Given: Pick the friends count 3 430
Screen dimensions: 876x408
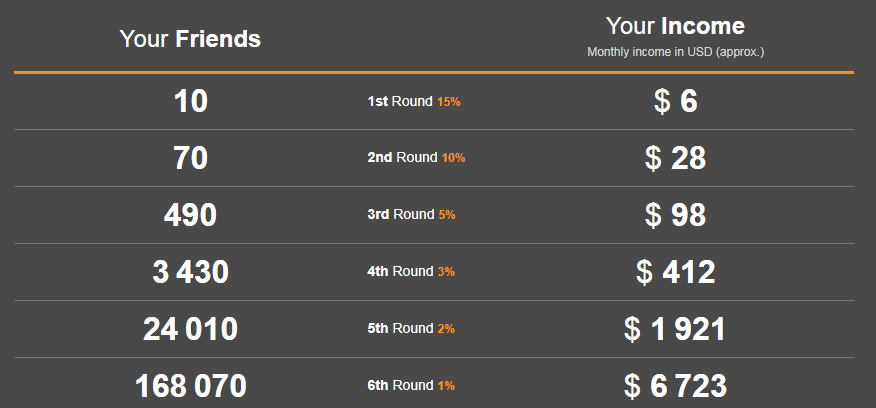Looking at the screenshot, I should pyautogui.click(x=190, y=272).
